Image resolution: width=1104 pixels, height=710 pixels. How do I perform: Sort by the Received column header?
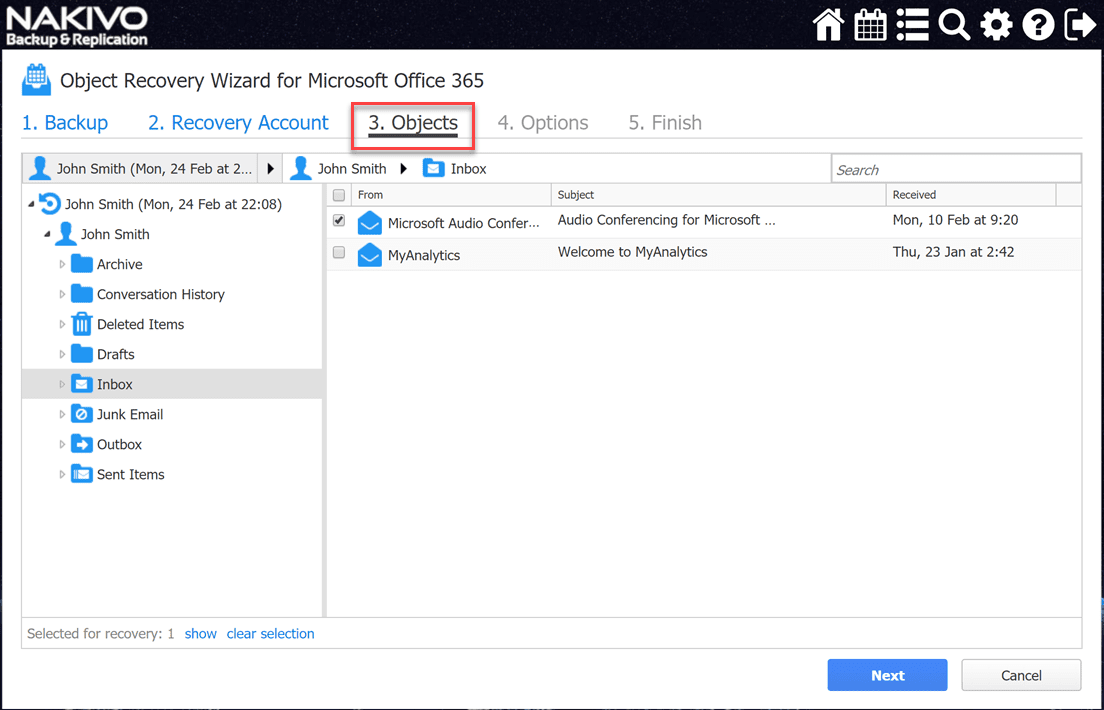point(972,195)
